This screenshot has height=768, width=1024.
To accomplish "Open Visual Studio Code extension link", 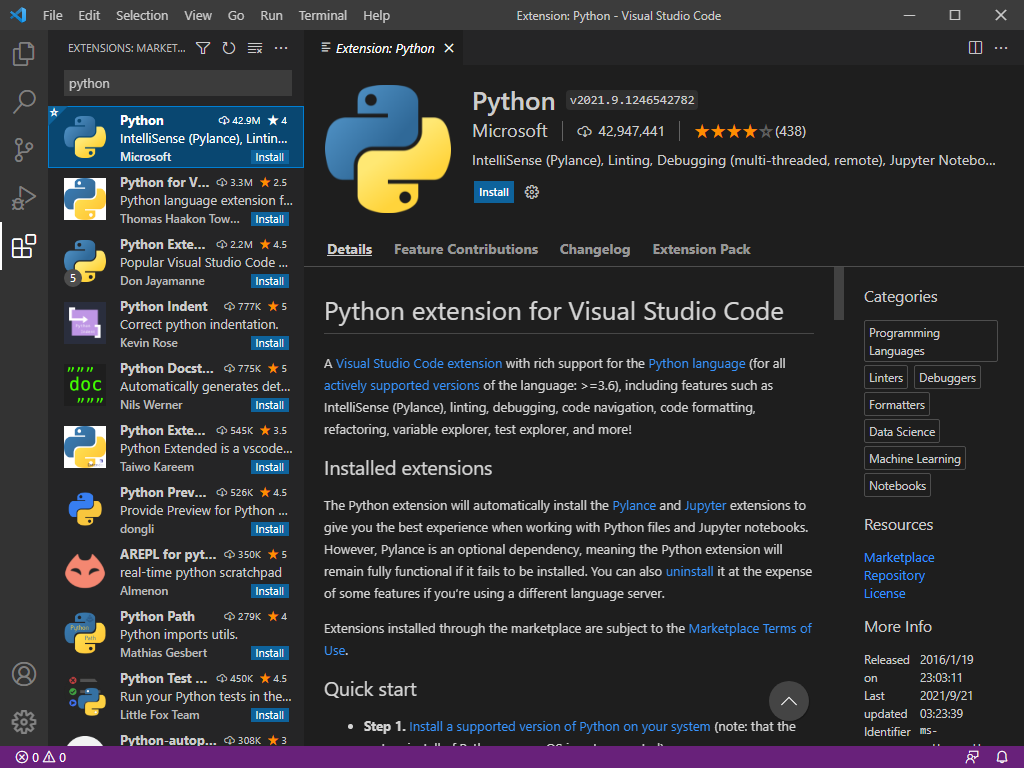I will pyautogui.click(x=419, y=364).
